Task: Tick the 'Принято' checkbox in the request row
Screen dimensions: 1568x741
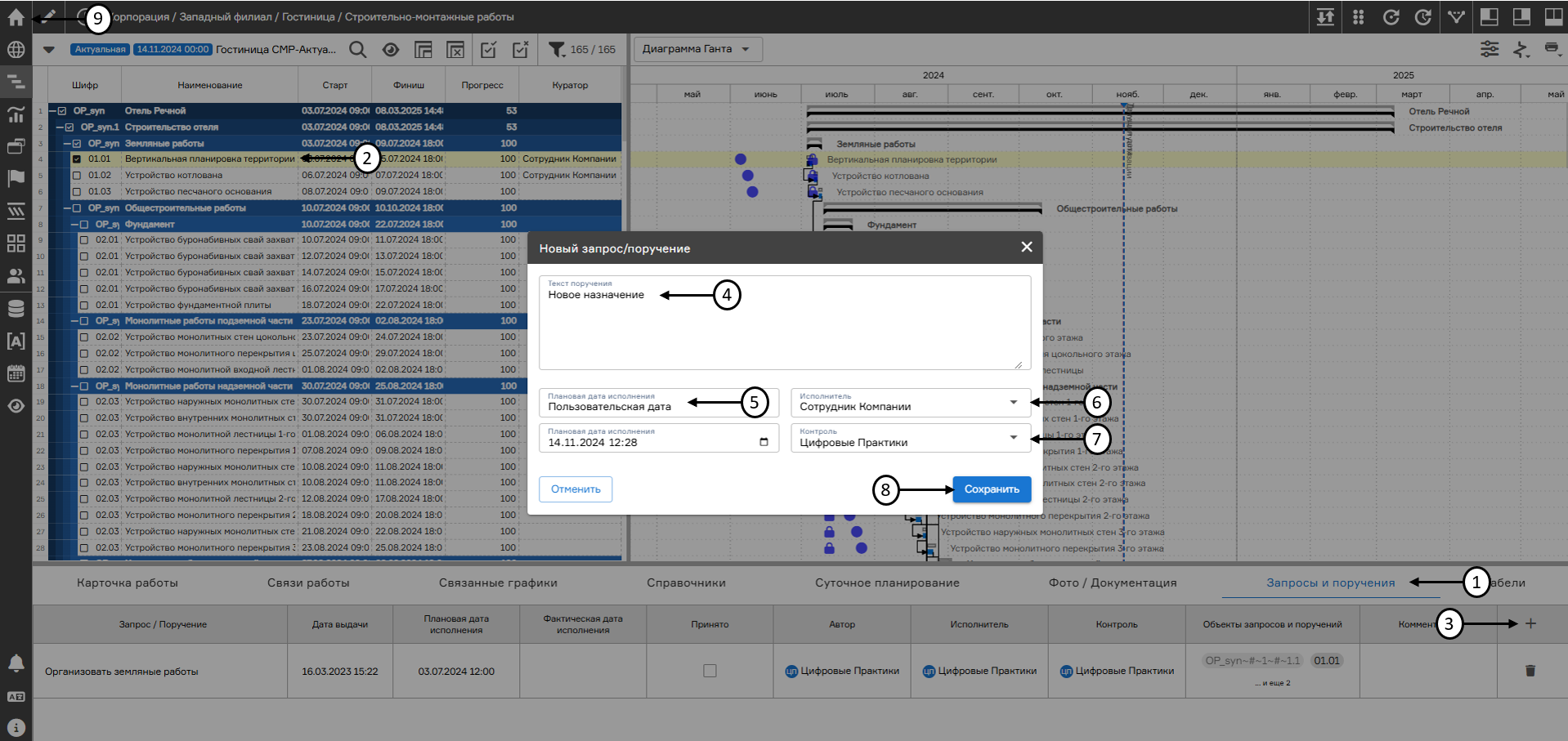Action: (x=710, y=671)
